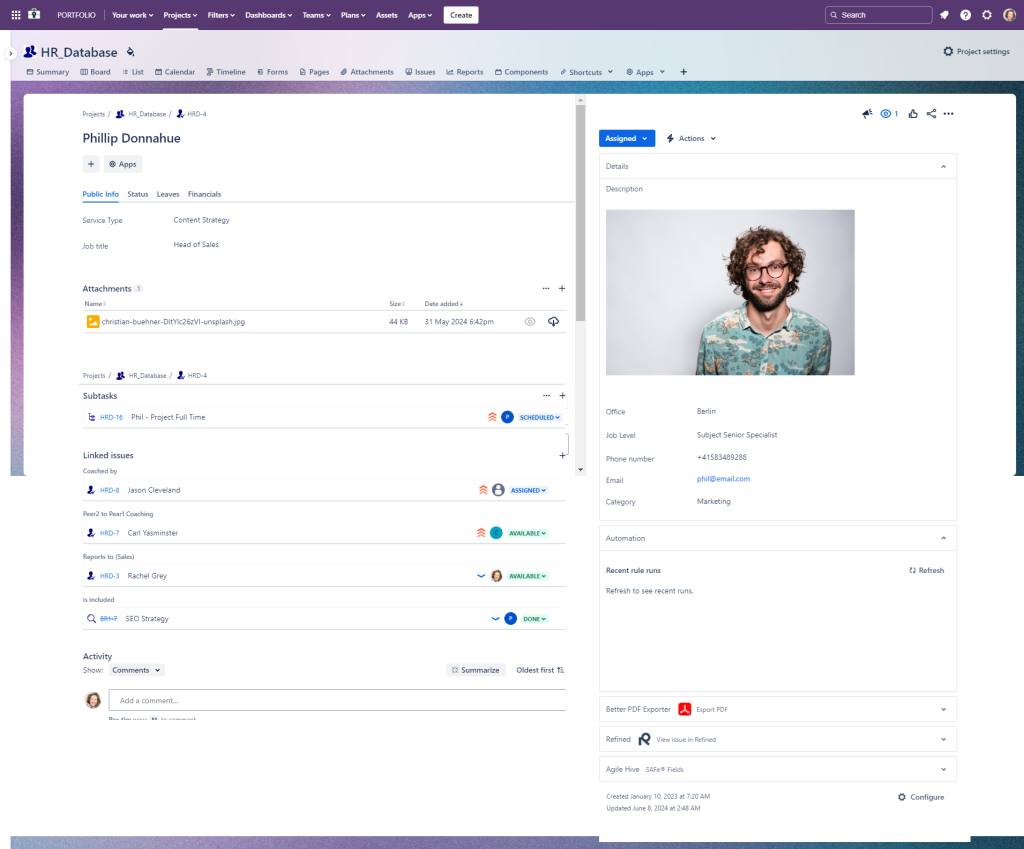Viewport: 1024px width, 849px height.
Task: Like the issue with the thumbs-up icon
Action: (x=911, y=113)
